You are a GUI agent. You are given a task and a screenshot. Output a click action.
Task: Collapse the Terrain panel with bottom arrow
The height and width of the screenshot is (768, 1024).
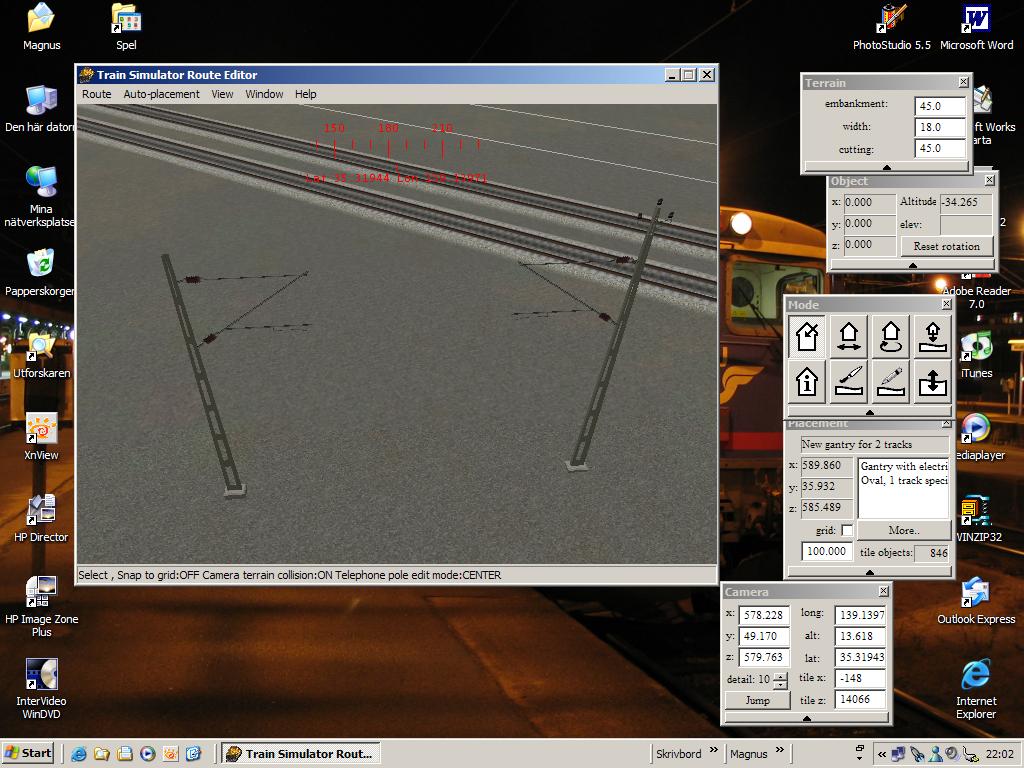(886, 167)
